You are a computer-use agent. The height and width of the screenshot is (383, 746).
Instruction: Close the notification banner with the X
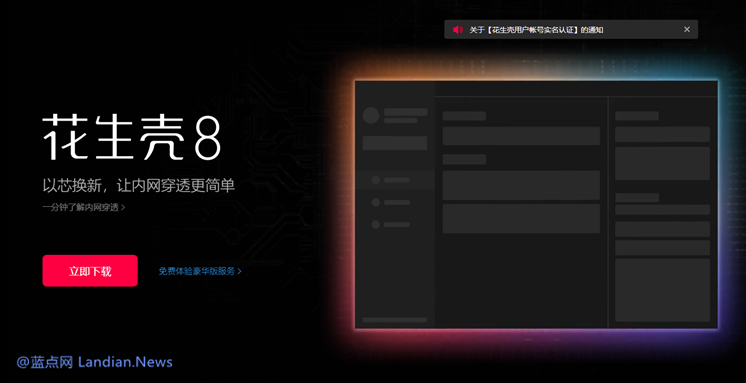coord(687,29)
